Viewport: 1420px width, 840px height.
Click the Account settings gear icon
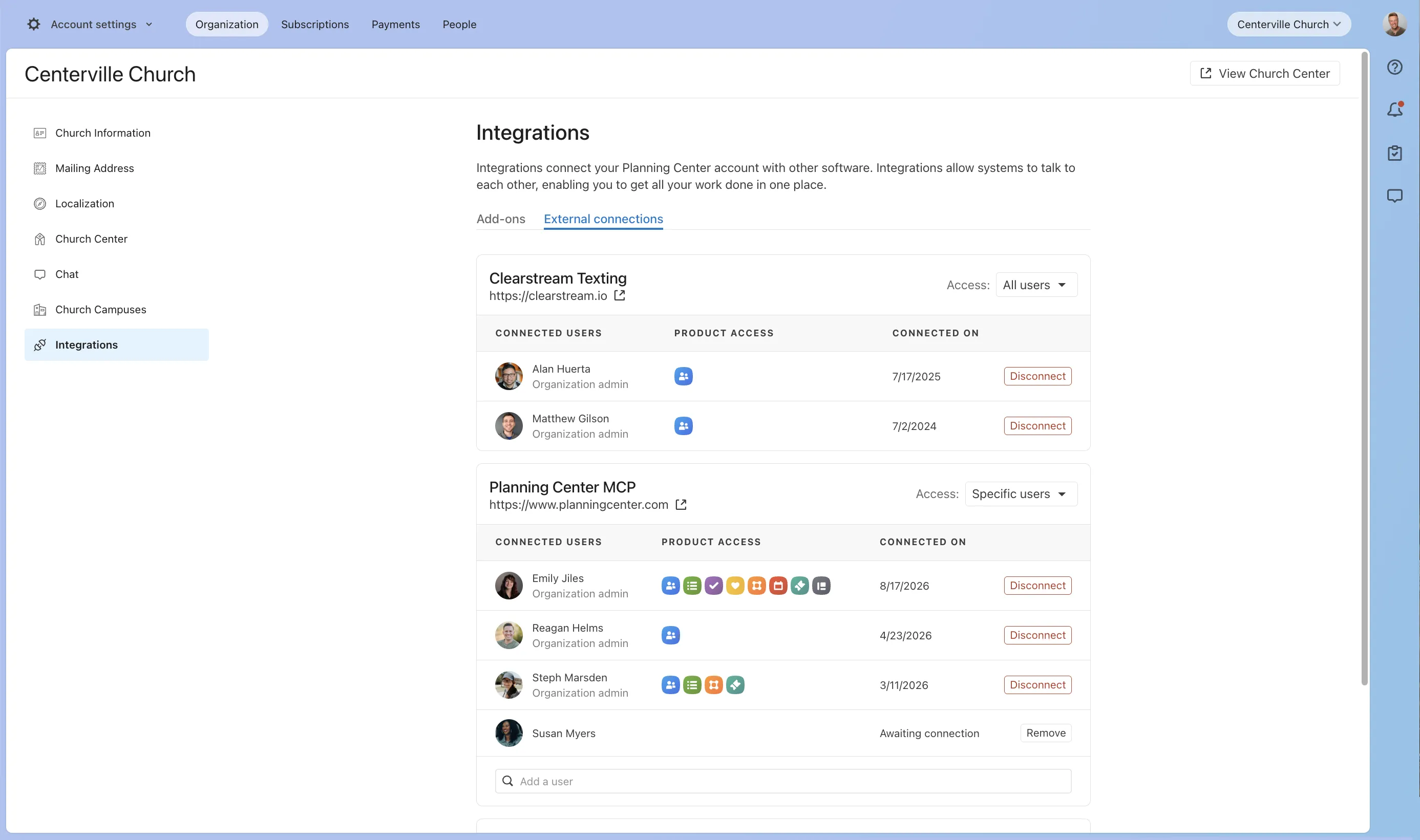(x=34, y=25)
